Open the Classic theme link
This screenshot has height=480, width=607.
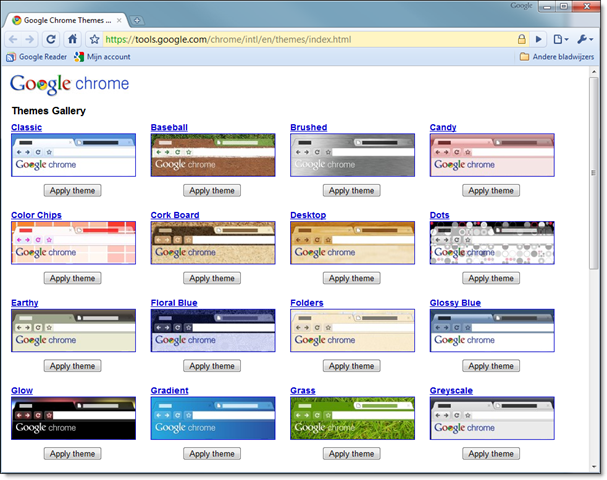(x=27, y=127)
